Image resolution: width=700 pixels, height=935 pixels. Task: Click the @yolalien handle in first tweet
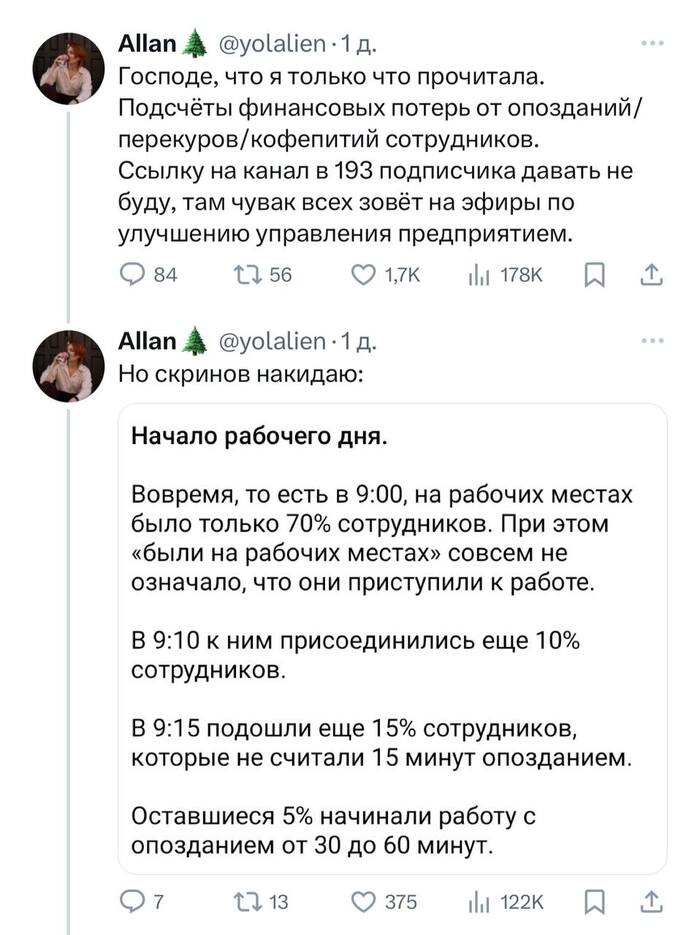click(x=270, y=44)
